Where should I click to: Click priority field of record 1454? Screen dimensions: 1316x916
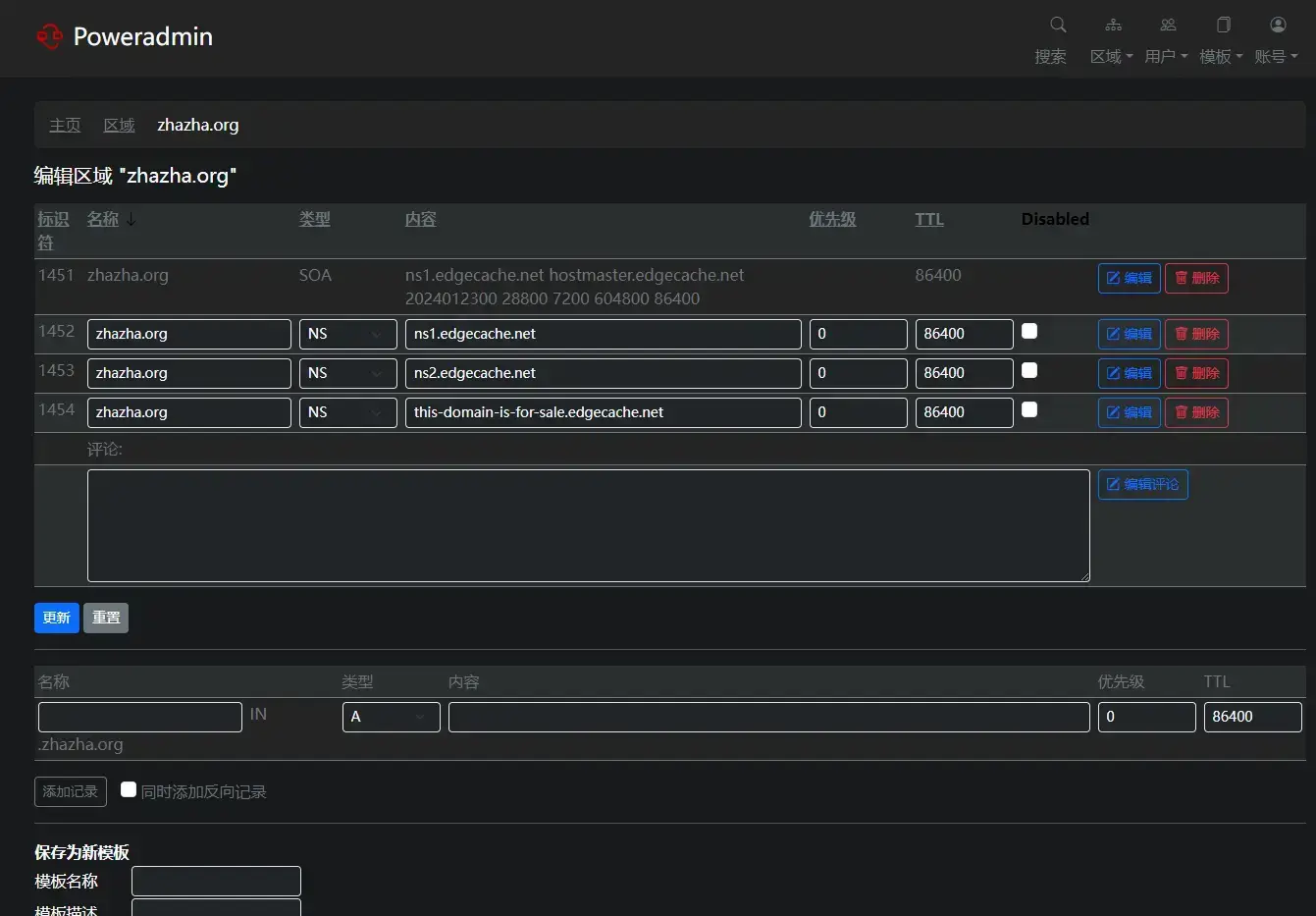pos(859,412)
